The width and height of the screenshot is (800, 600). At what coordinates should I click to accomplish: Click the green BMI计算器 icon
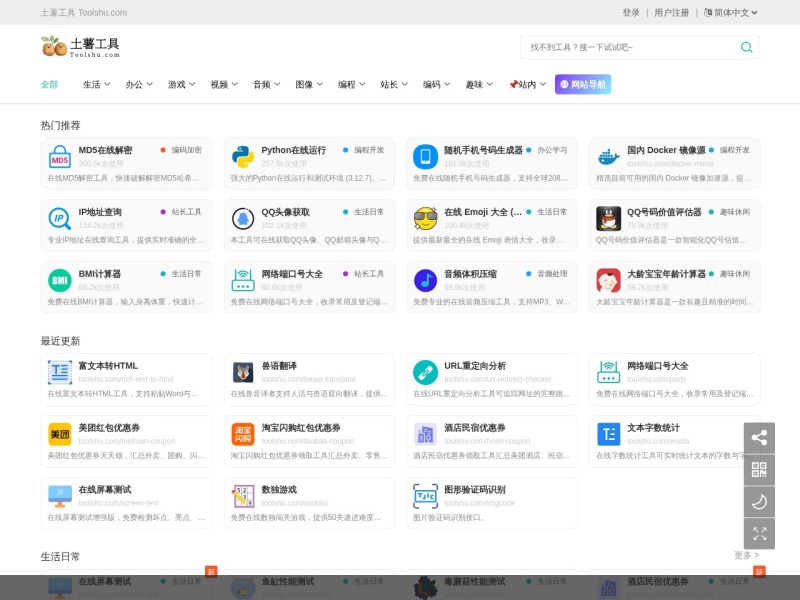[x=60, y=280]
